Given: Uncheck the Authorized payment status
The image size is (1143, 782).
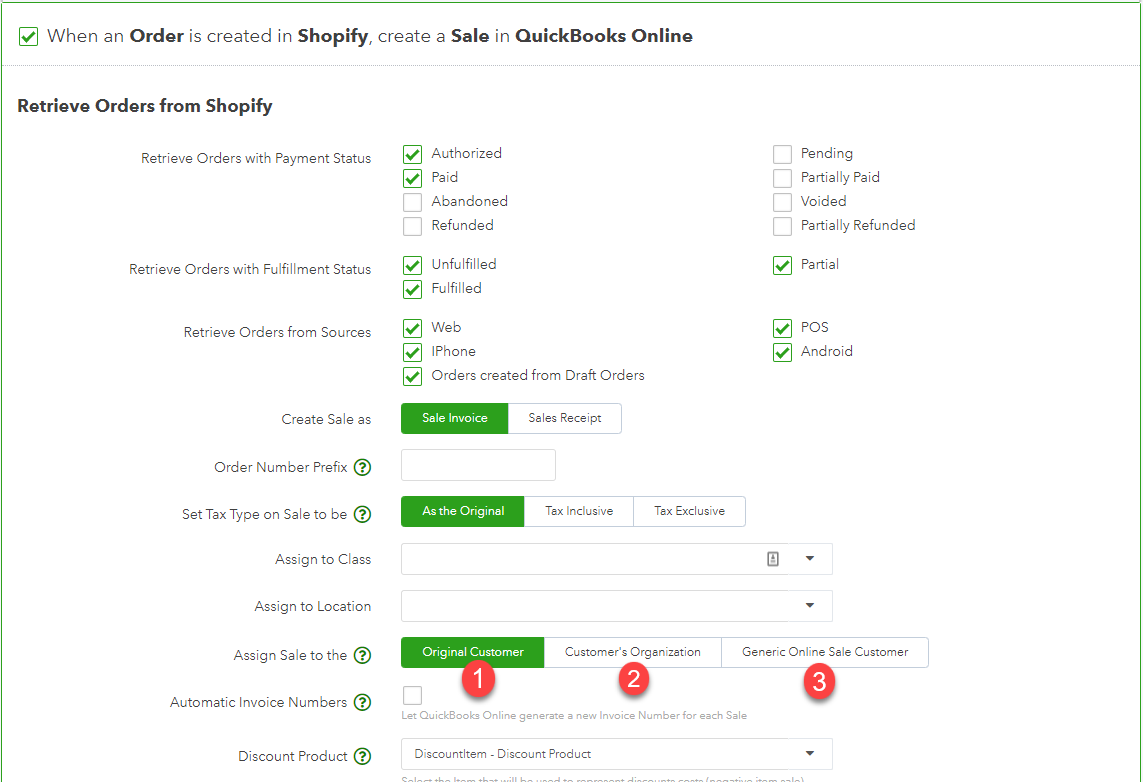Looking at the screenshot, I should coord(413,155).
